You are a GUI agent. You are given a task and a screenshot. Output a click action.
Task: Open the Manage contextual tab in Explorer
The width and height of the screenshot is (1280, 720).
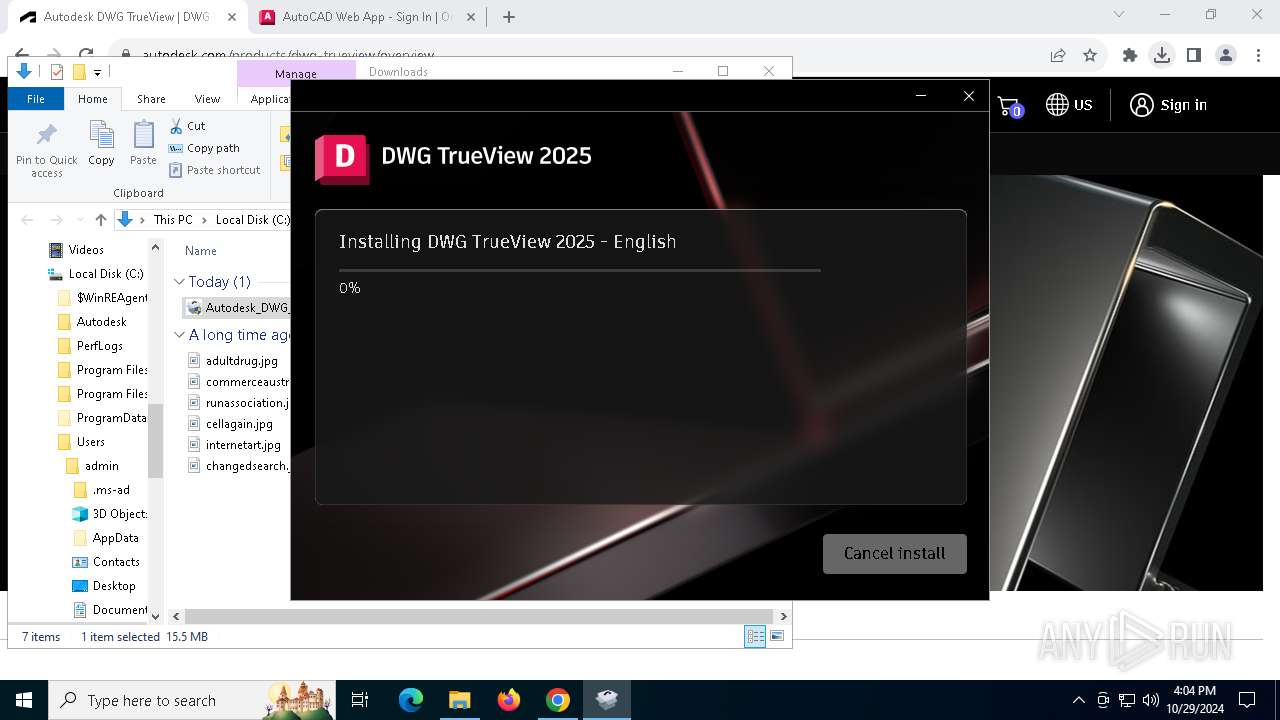296,73
